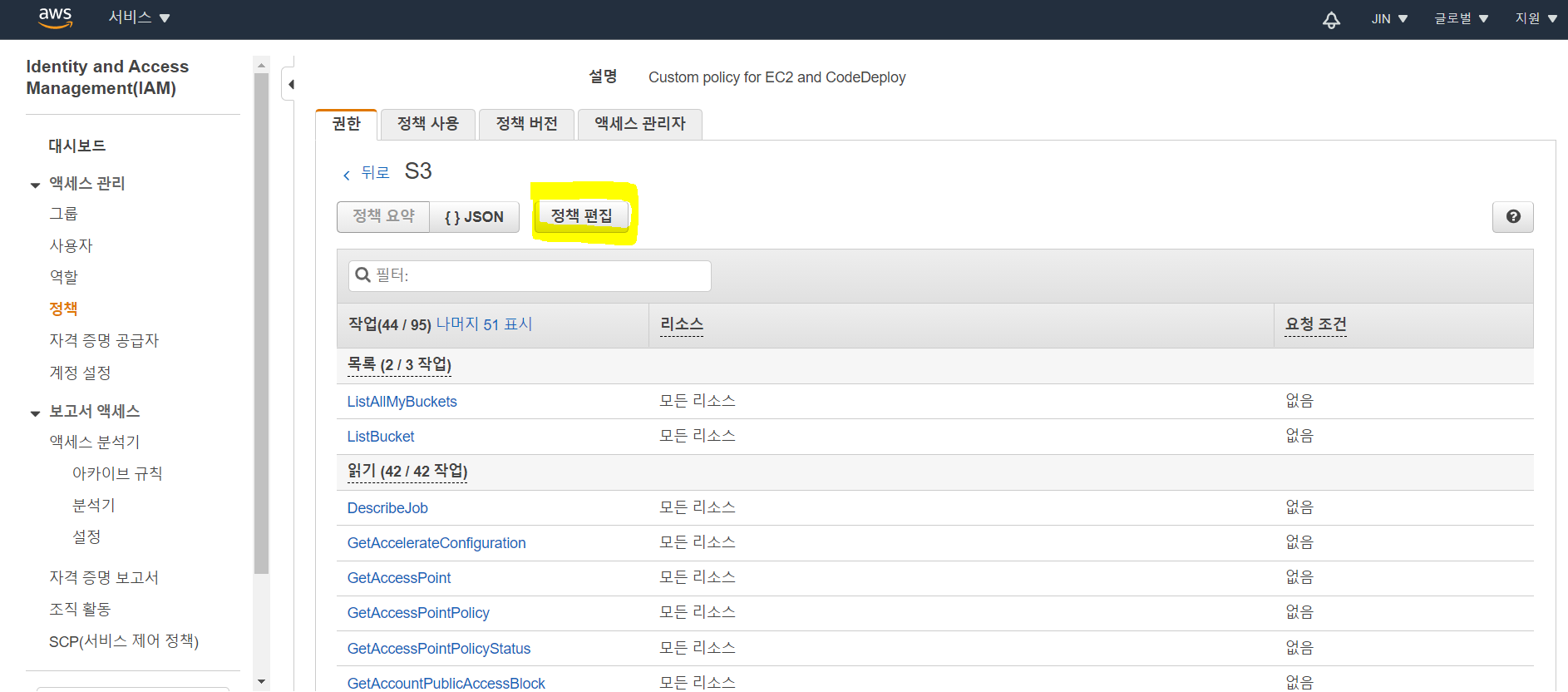This screenshot has width=1568, height=692.
Task: Open the JIN account dropdown
Action: click(x=1388, y=18)
